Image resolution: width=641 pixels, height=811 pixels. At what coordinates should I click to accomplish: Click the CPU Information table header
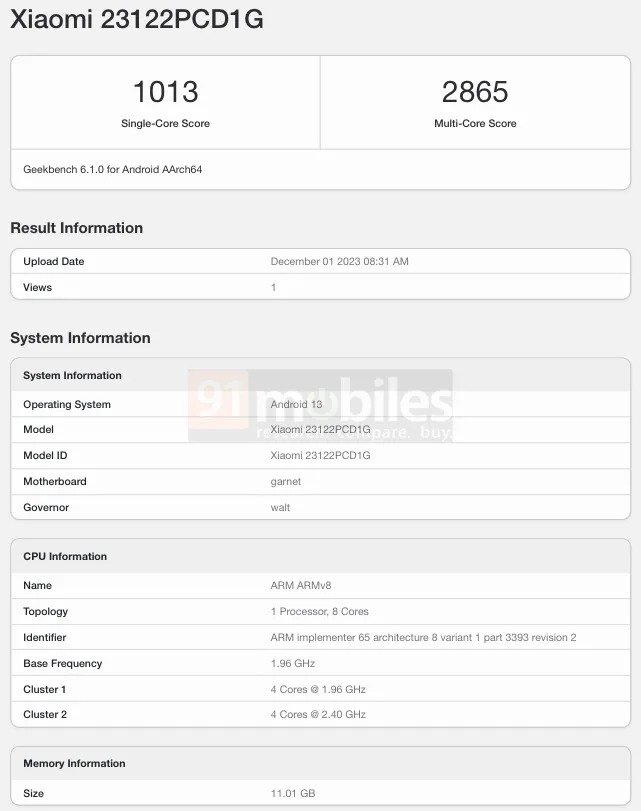pos(65,557)
